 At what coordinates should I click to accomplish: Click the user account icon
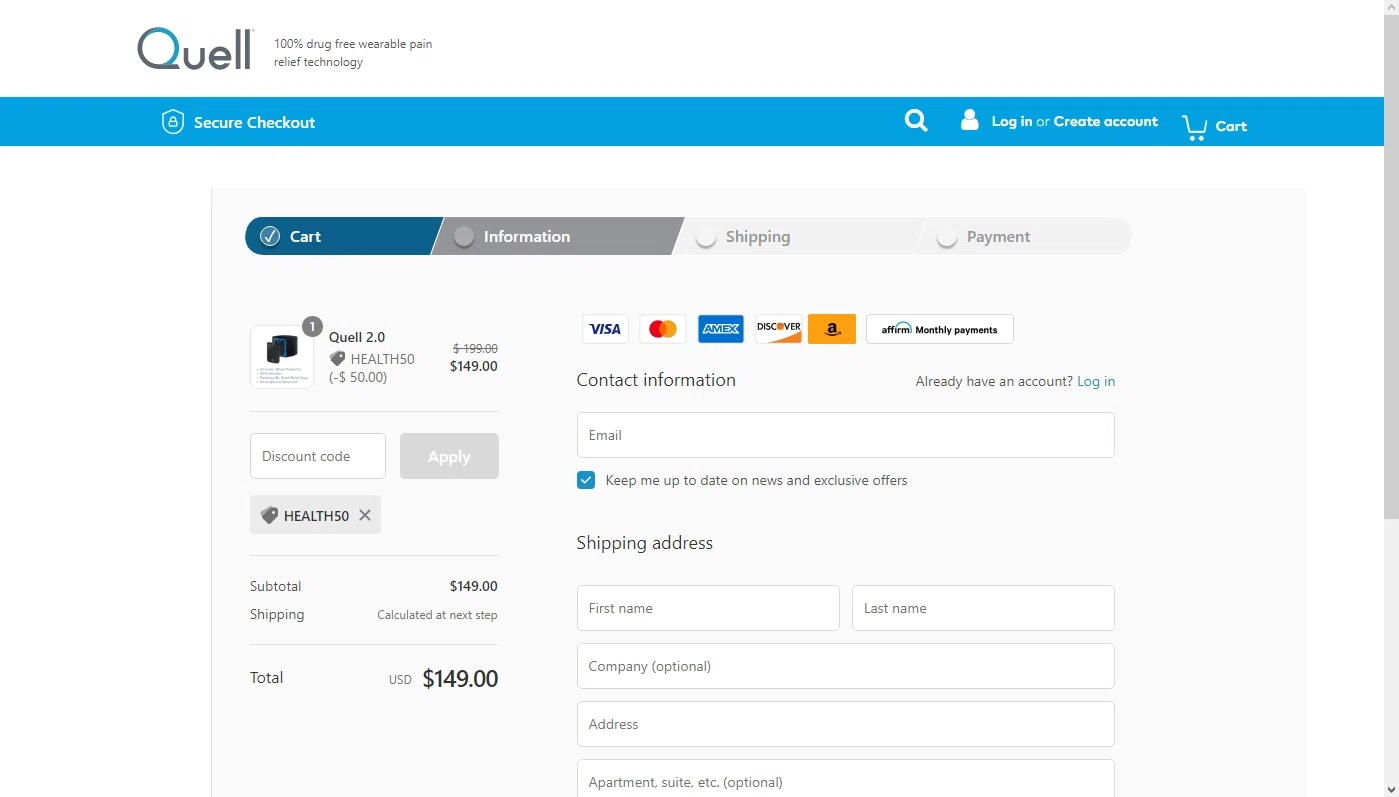(969, 120)
